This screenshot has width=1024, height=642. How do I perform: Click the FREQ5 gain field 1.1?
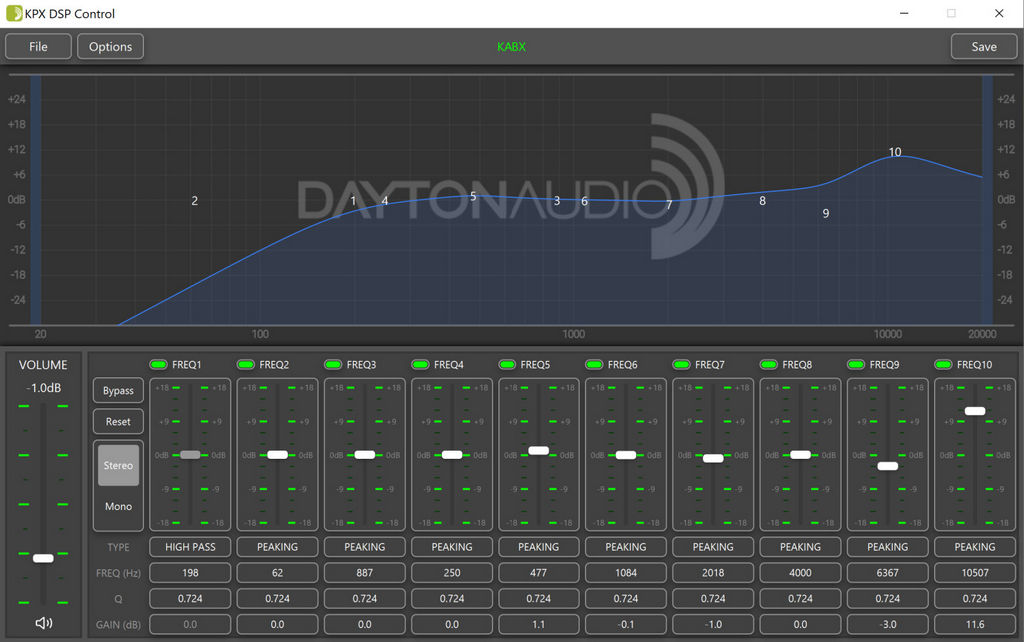tap(539, 624)
